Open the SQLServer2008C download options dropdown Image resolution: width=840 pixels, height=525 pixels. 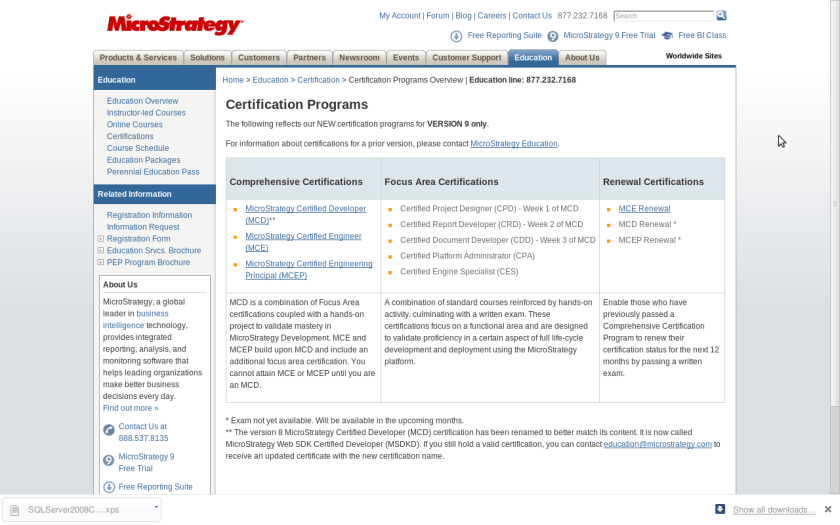click(156, 507)
